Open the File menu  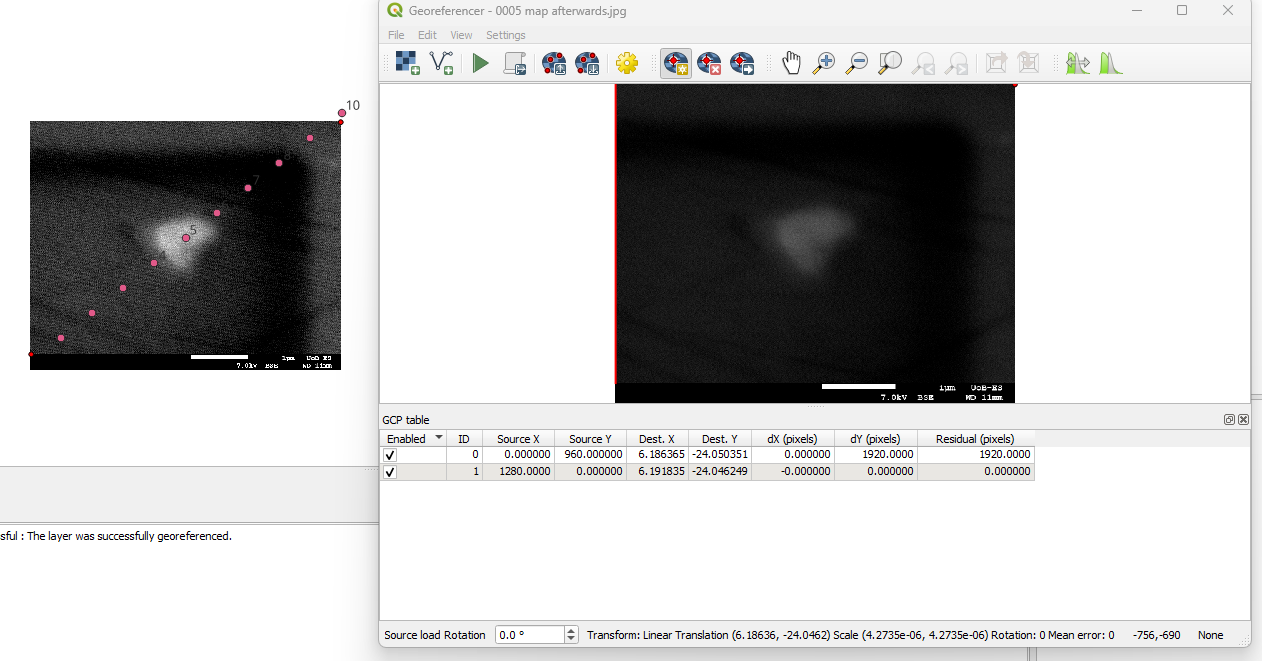point(396,35)
